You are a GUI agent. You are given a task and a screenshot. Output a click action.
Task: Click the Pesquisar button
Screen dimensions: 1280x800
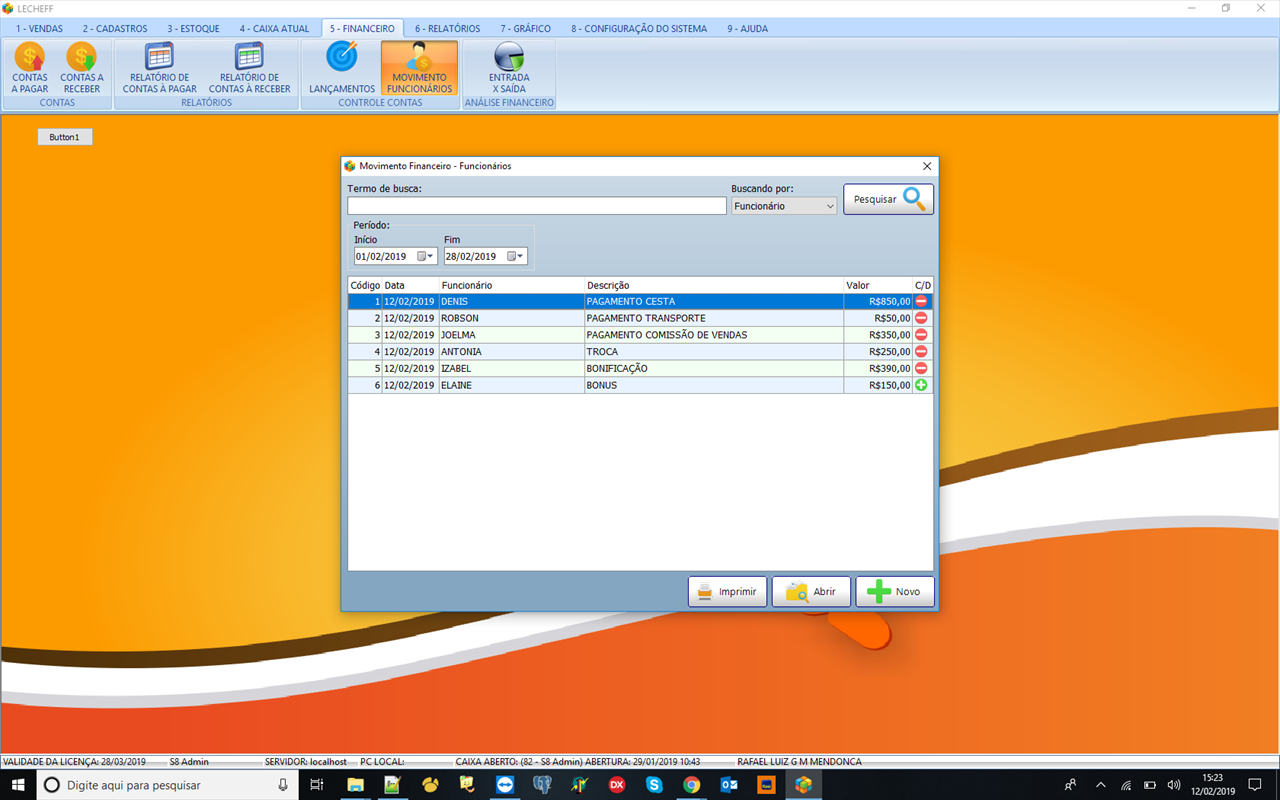tap(888, 199)
